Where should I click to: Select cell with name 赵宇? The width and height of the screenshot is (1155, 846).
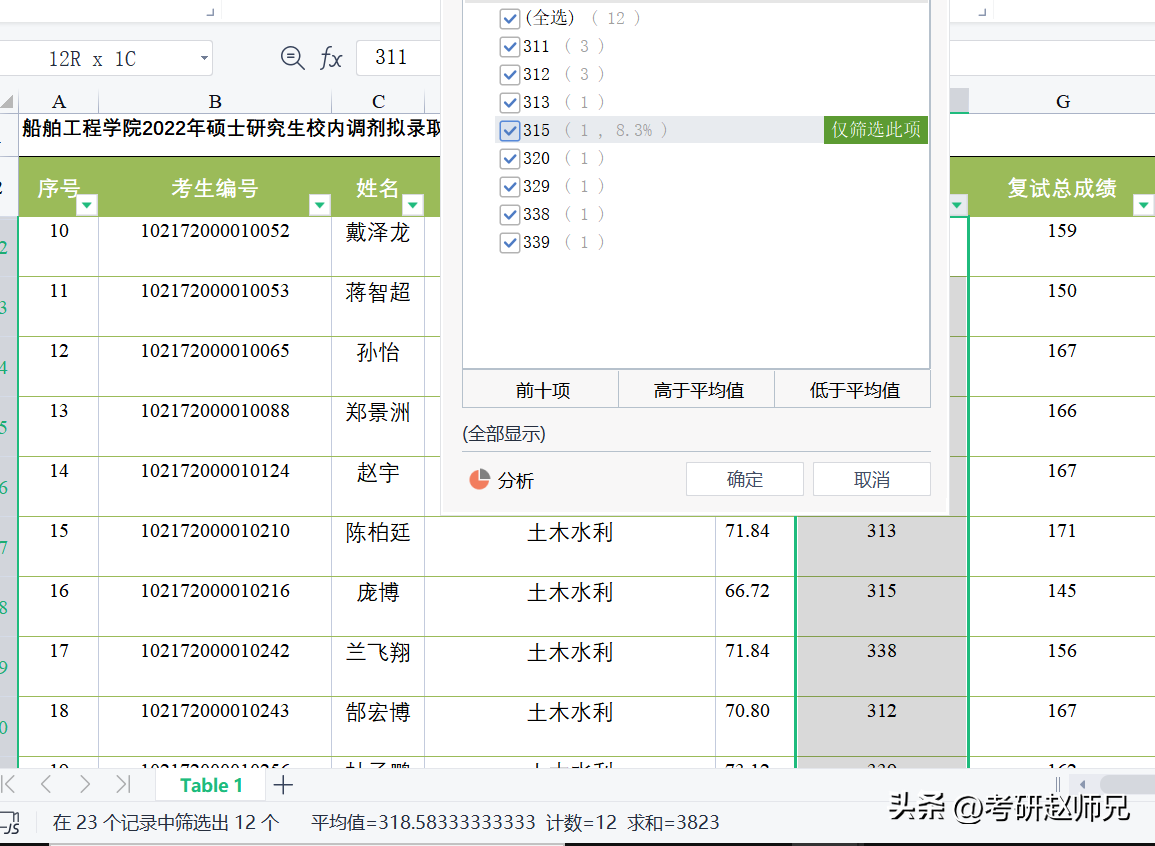pos(378,486)
